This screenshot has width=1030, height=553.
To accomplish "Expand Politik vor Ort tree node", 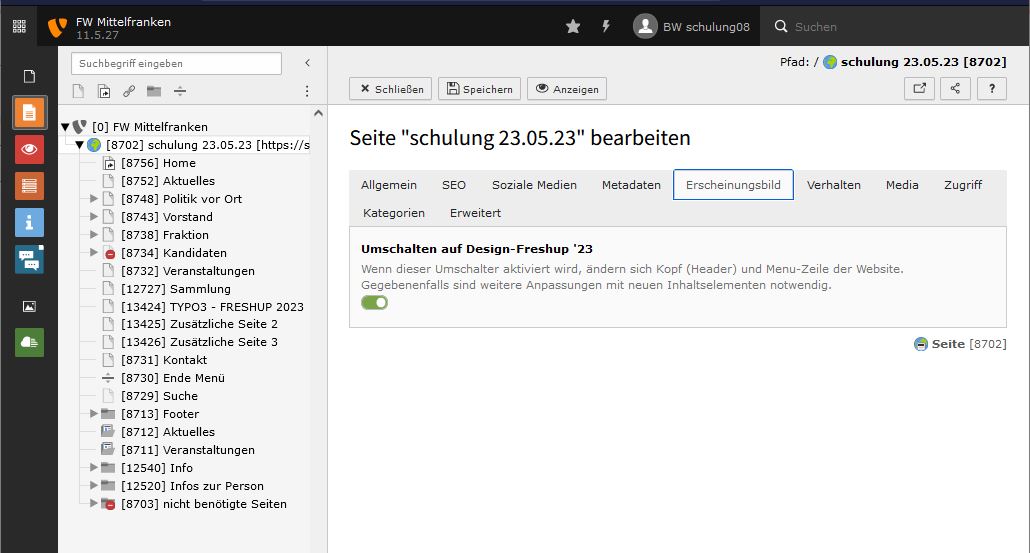I will [93, 198].
